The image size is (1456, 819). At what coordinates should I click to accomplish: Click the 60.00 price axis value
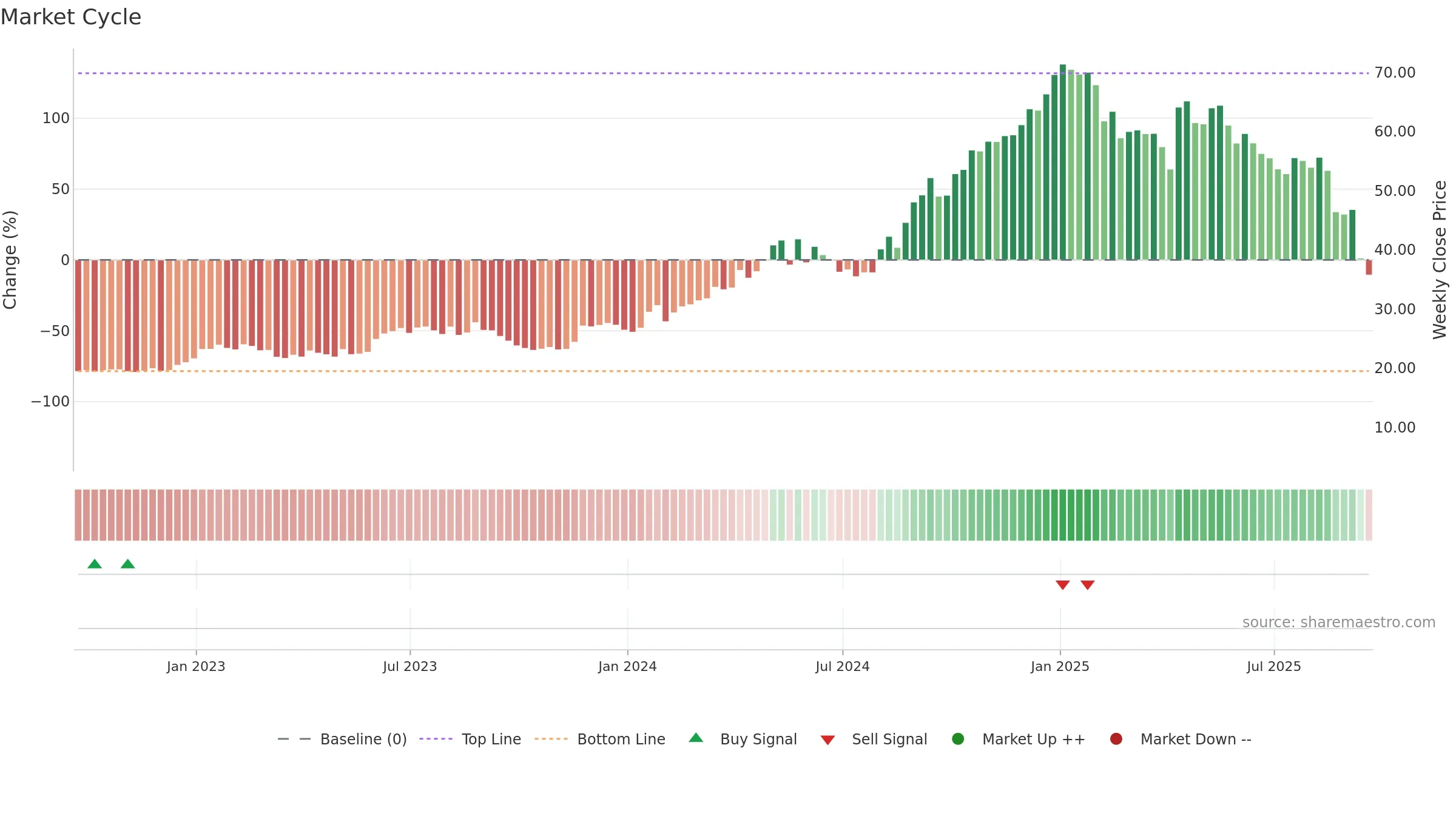point(1395,132)
